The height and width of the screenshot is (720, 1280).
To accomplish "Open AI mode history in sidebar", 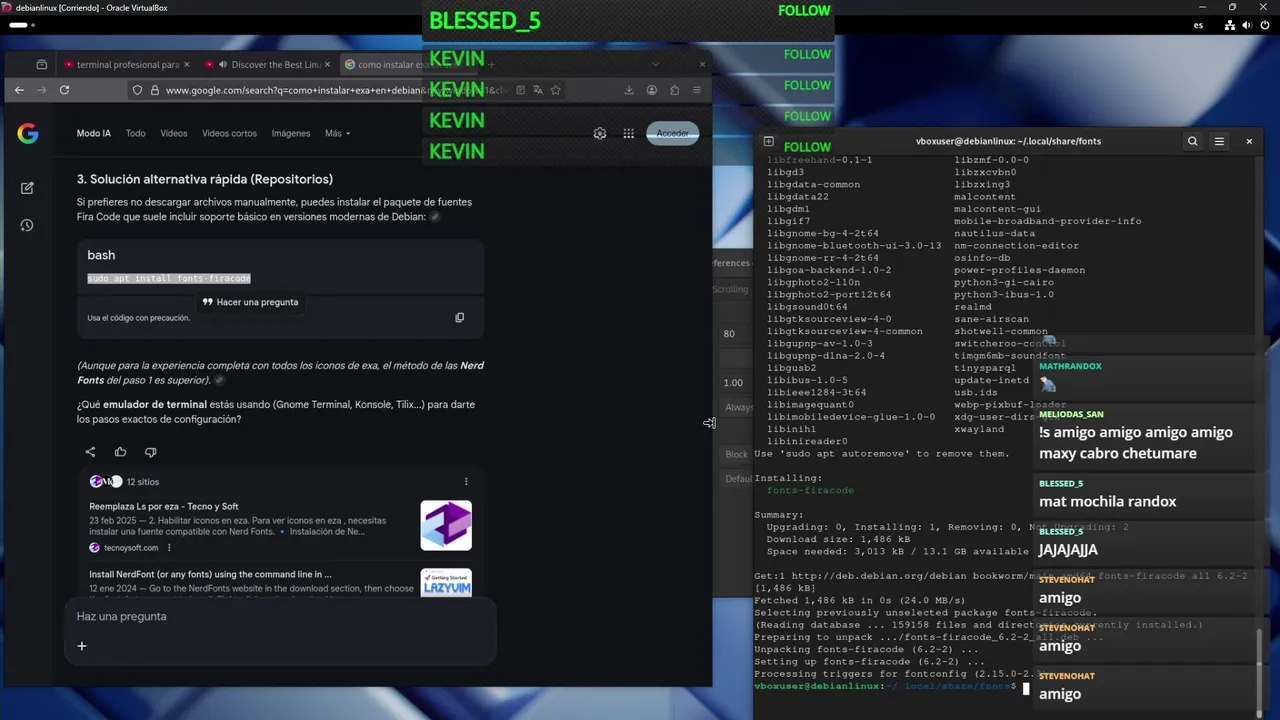I will click(x=27, y=225).
